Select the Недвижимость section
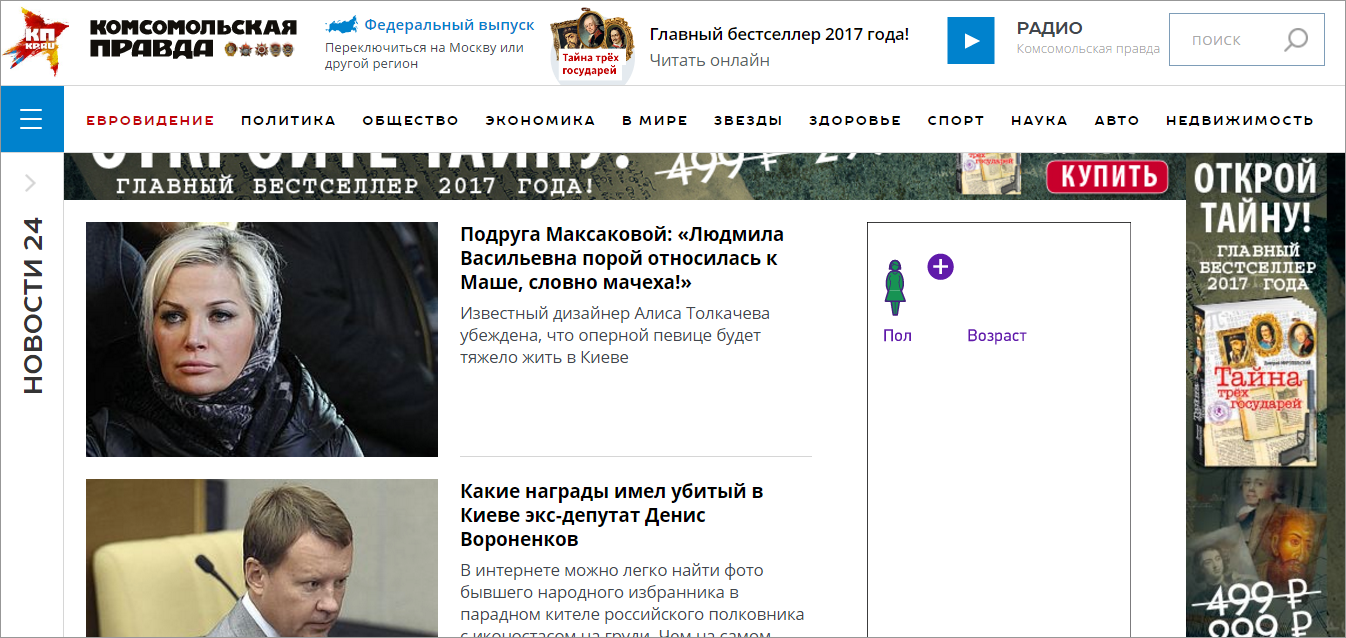This screenshot has width=1346, height=638. (x=1239, y=120)
